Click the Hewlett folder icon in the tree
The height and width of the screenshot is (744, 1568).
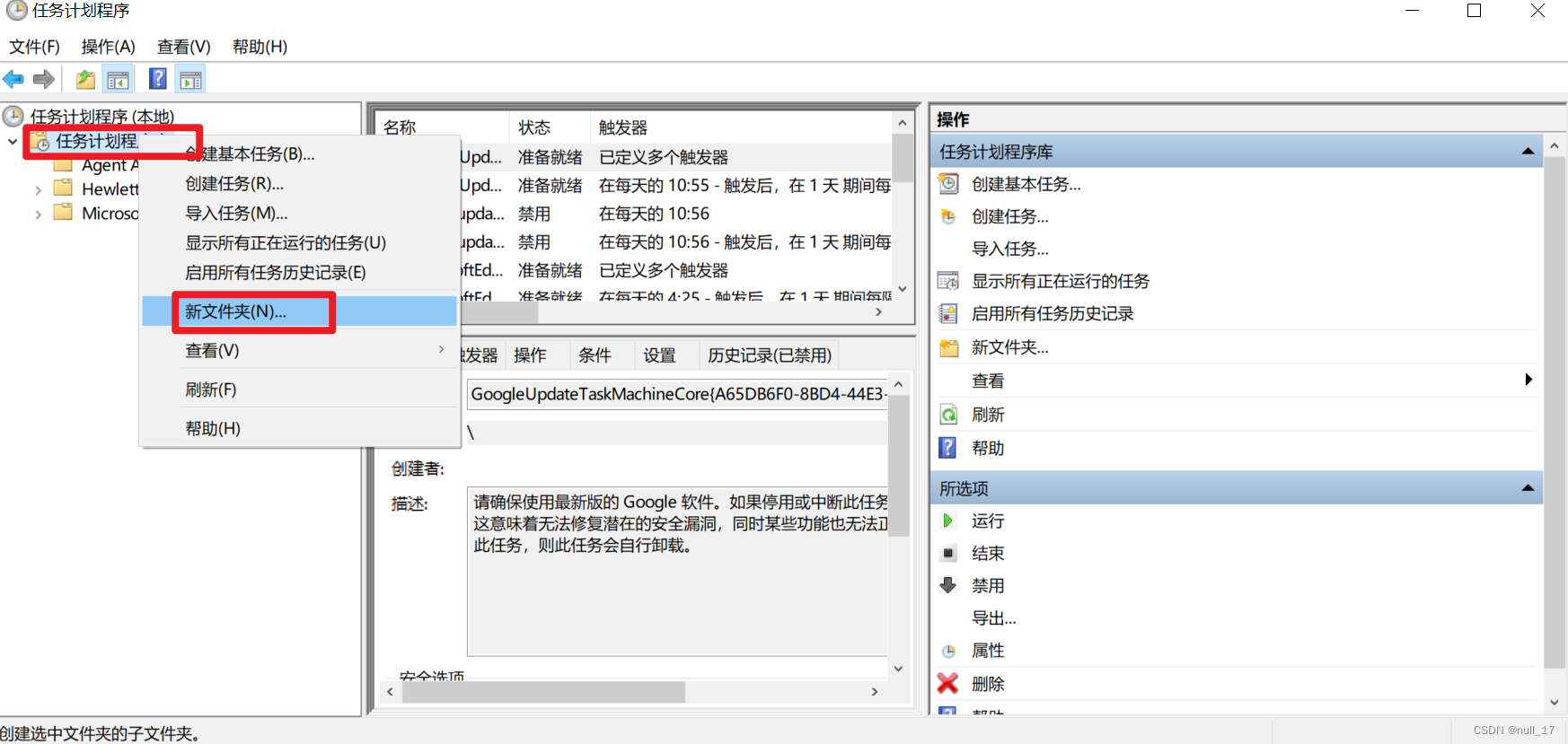click(x=63, y=188)
